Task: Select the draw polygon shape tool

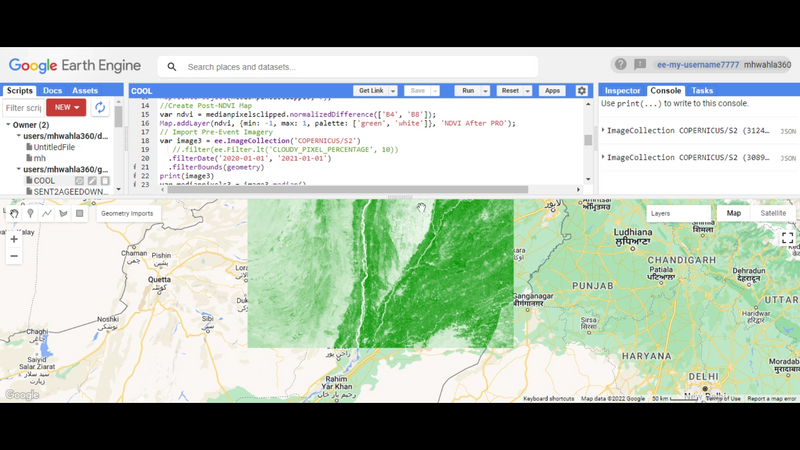Action: (x=63, y=213)
